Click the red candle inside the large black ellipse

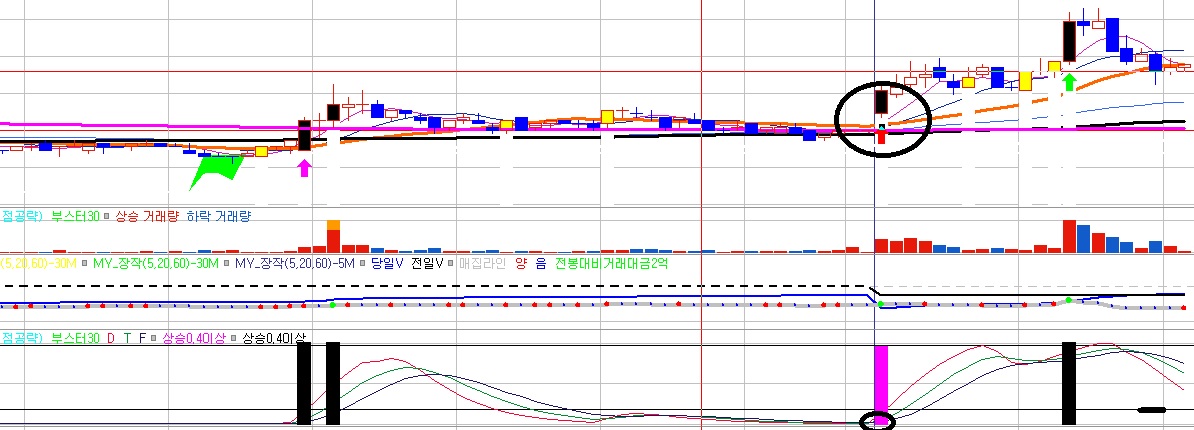pos(881,137)
